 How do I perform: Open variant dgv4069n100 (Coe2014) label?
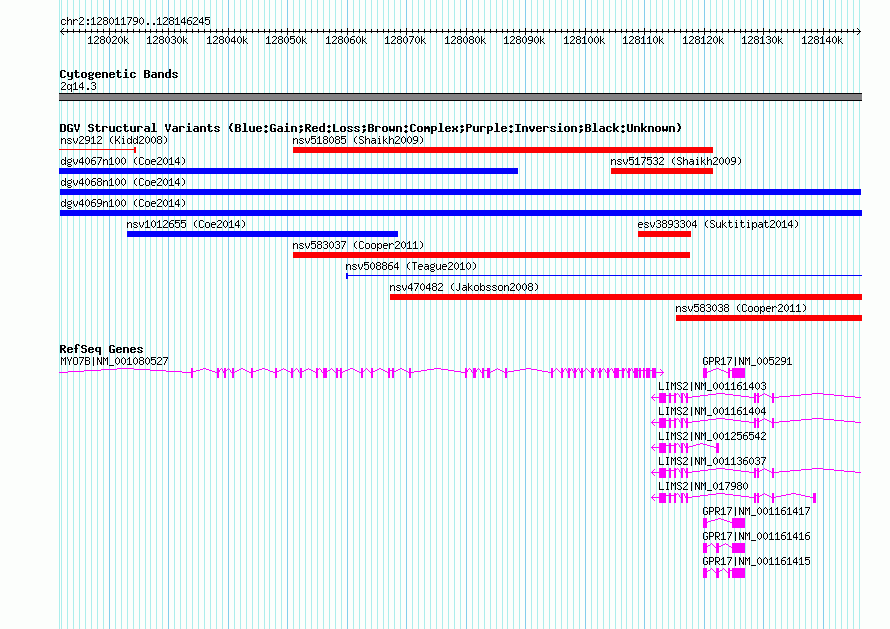pos(123,203)
